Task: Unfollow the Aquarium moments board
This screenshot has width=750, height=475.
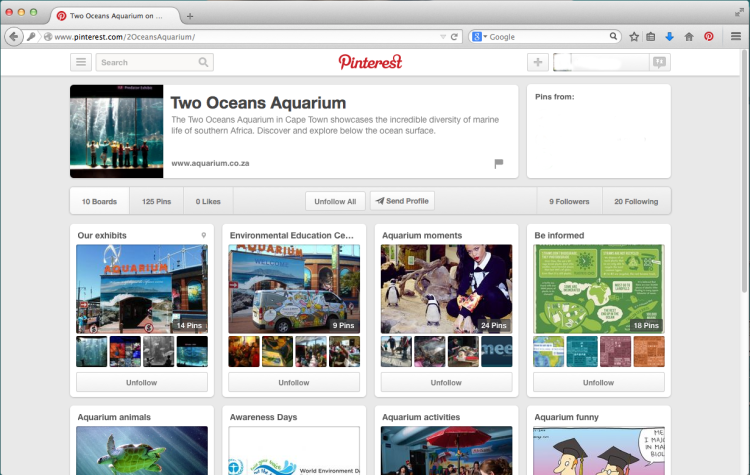Action: (446, 382)
